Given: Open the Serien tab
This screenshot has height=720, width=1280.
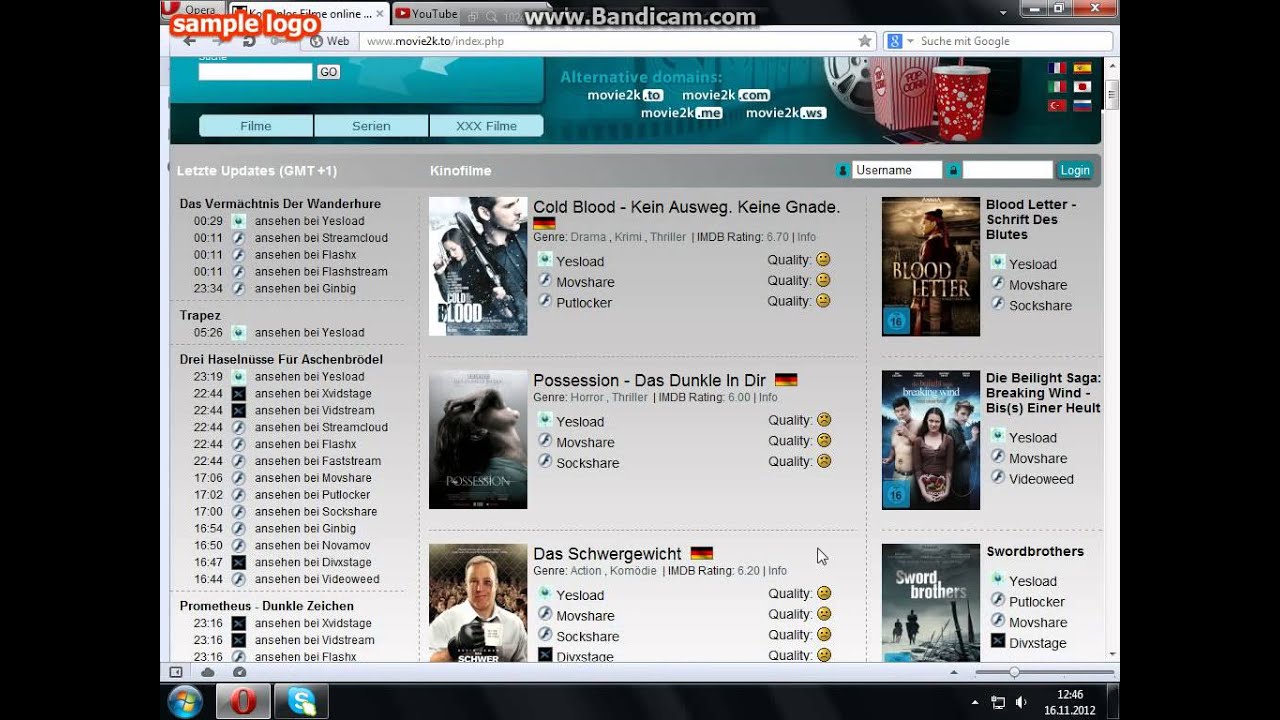Looking at the screenshot, I should click(371, 126).
